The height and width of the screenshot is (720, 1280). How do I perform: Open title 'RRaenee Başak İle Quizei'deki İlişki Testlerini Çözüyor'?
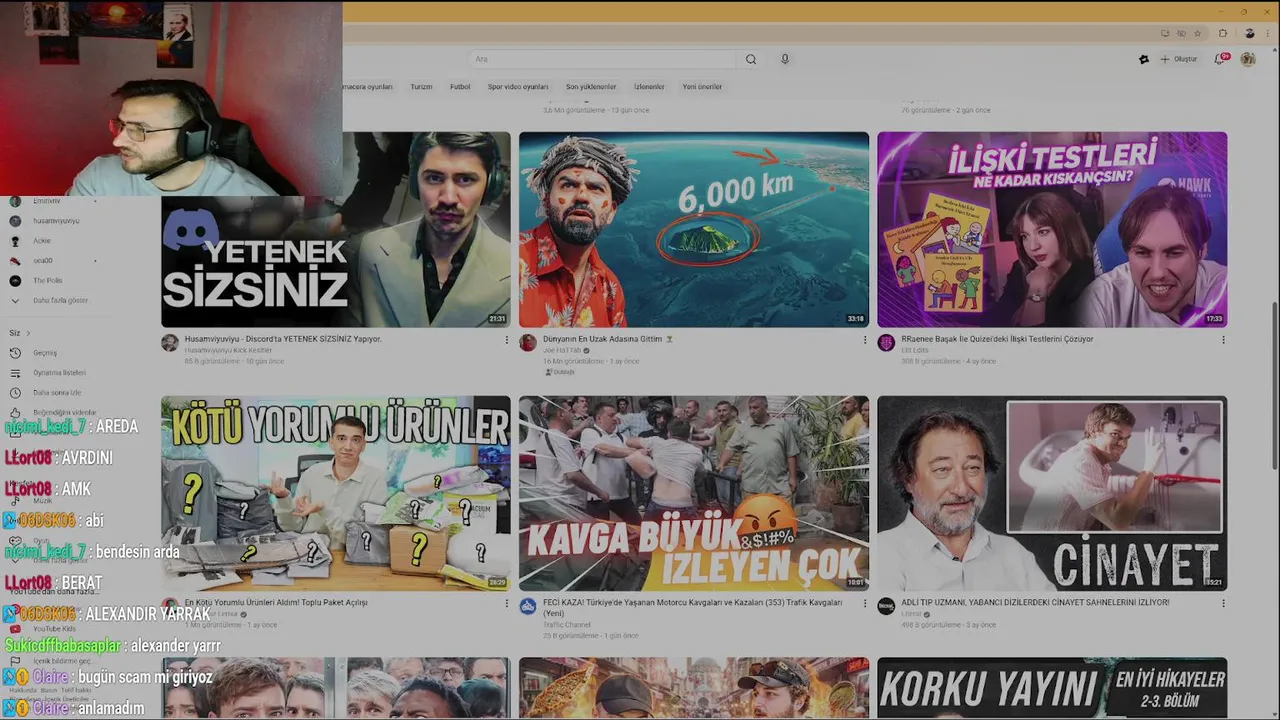(x=997, y=339)
